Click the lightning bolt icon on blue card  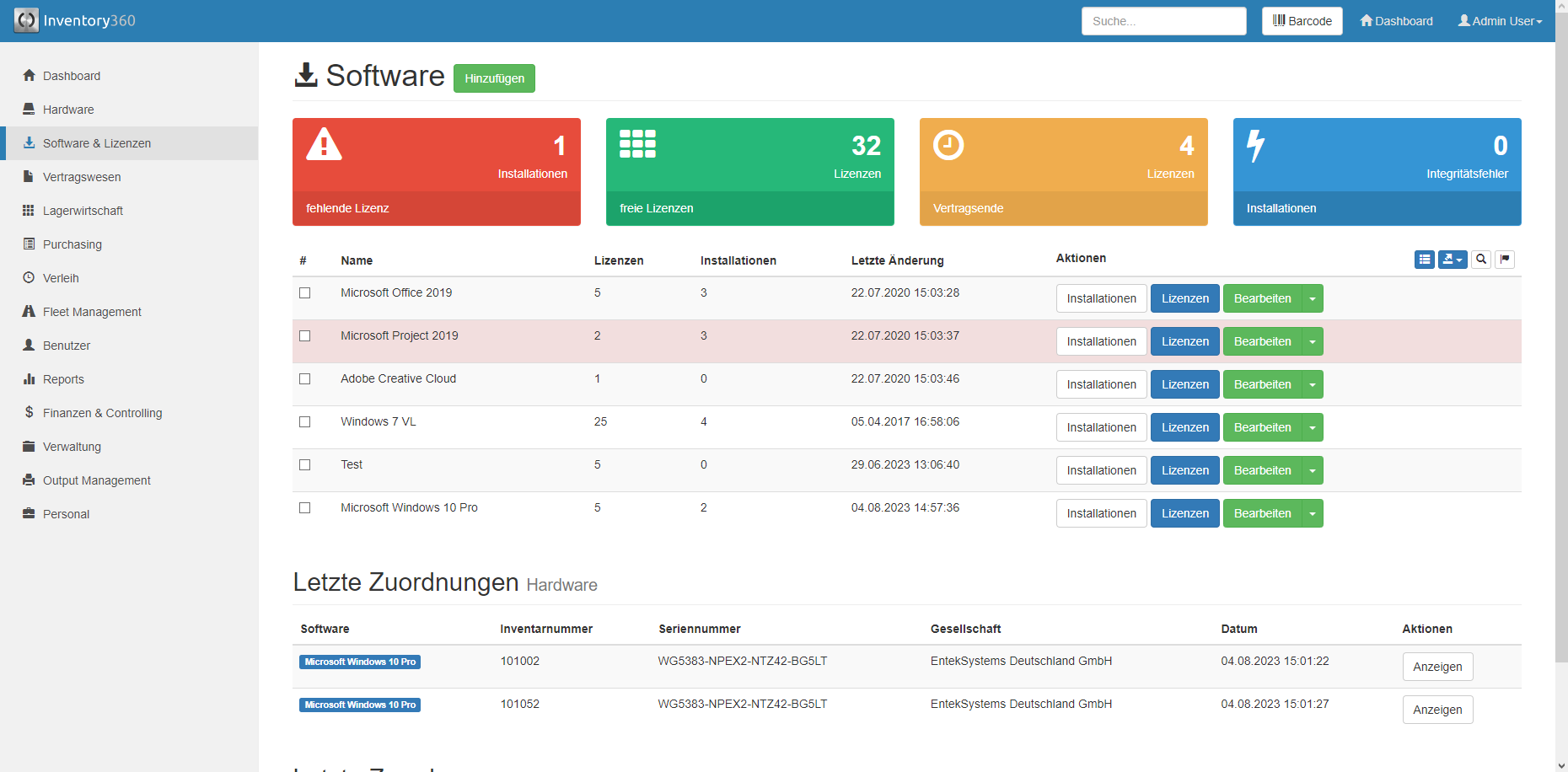pyautogui.click(x=1255, y=145)
